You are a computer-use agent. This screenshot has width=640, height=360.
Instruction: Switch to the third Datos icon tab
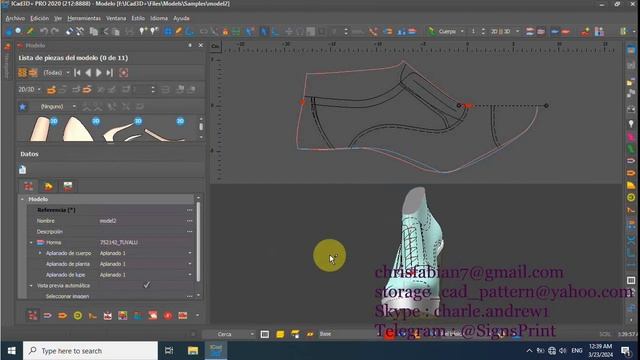click(68, 187)
